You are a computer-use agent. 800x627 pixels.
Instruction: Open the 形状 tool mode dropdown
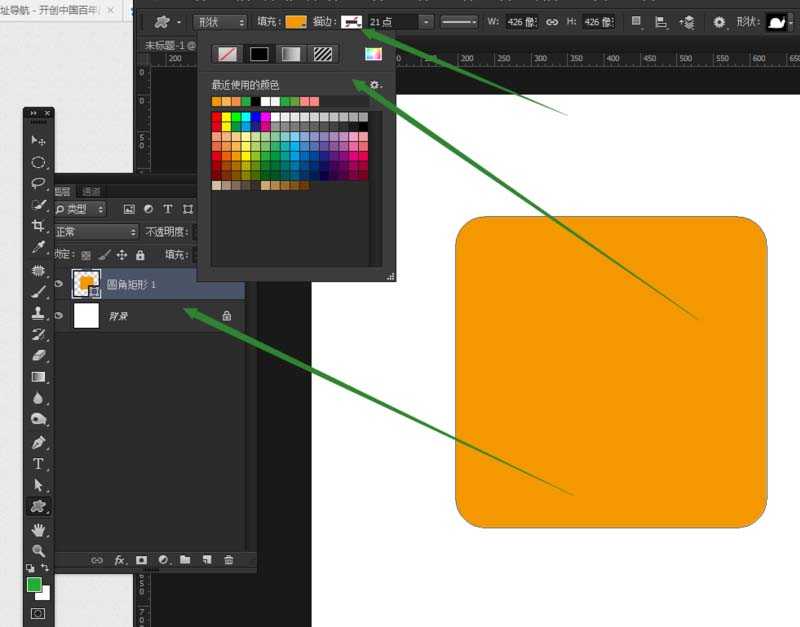[x=220, y=22]
